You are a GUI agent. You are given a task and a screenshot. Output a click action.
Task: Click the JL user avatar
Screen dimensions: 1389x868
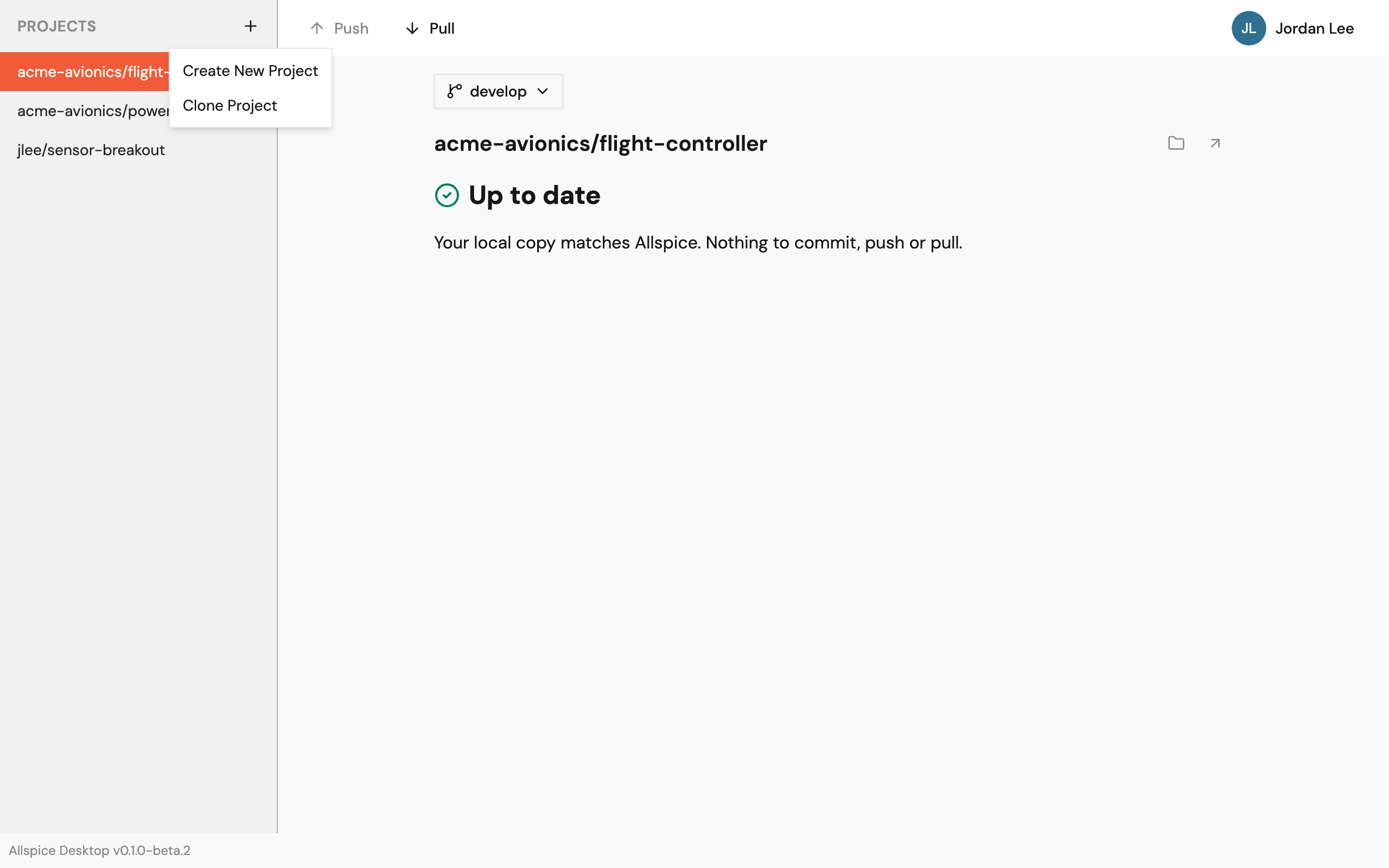tap(1248, 28)
